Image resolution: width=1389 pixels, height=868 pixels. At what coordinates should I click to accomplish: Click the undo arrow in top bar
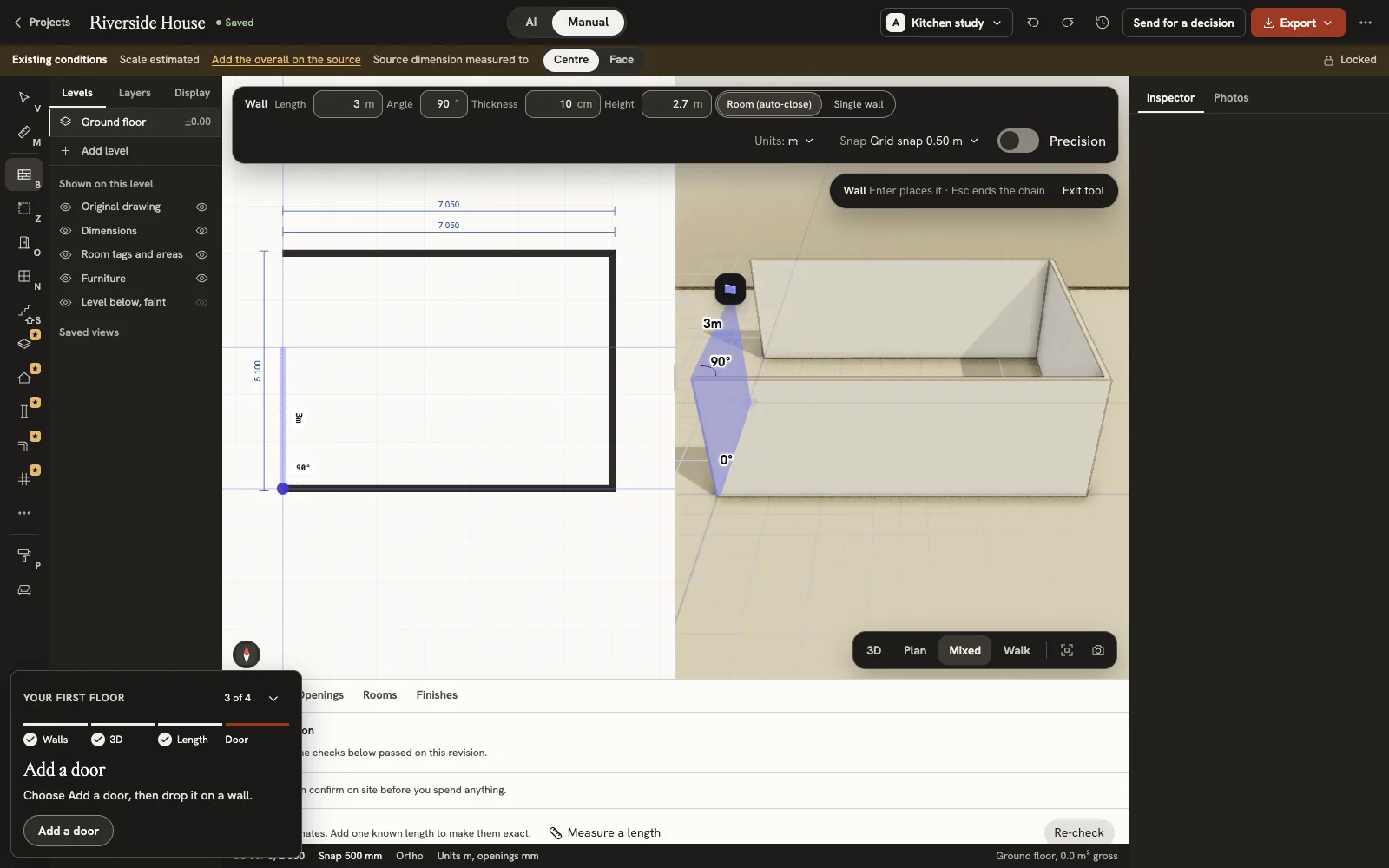point(1033,23)
